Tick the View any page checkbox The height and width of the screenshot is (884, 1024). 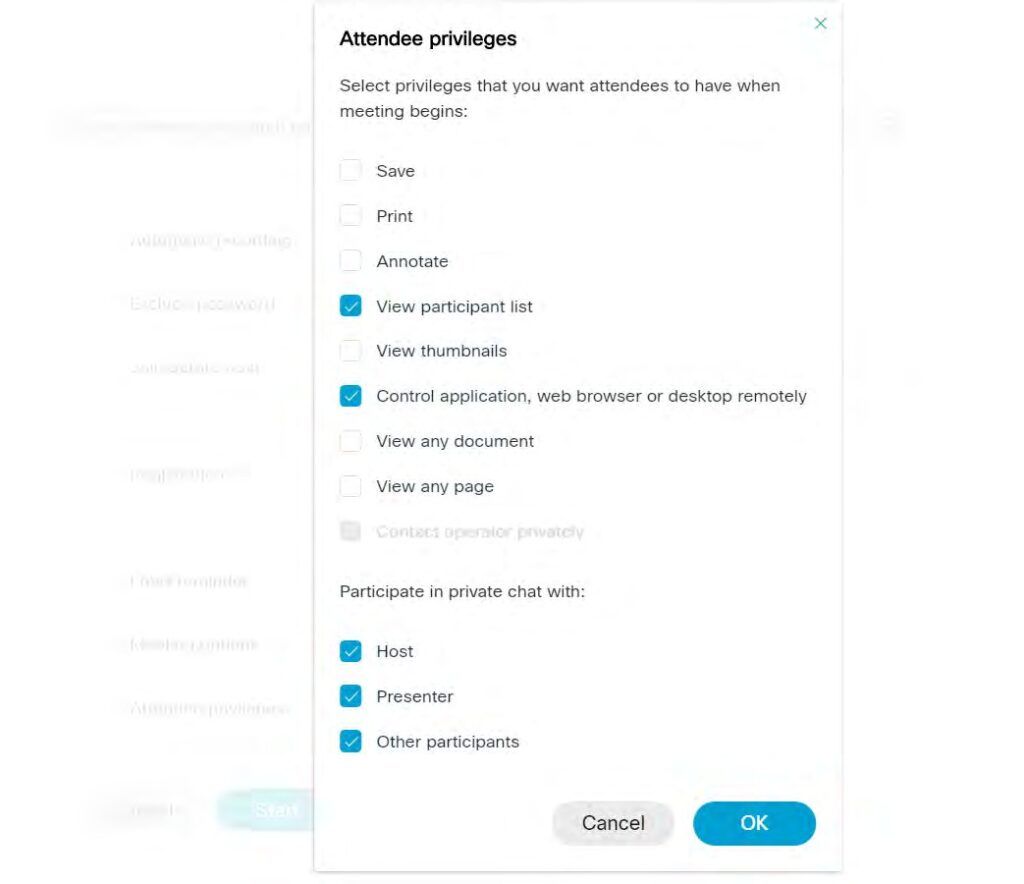coord(350,486)
